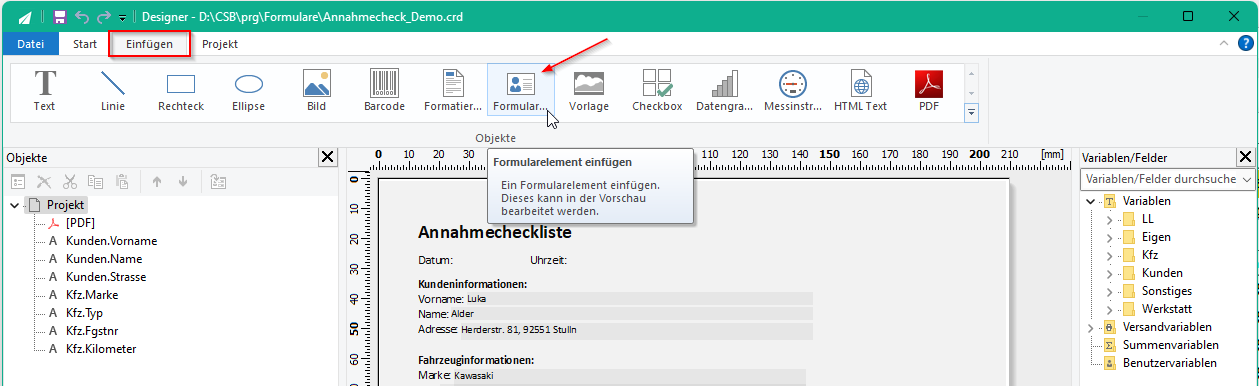This screenshot has height=386, width=1259.
Task: Select the Text object tool
Action: click(x=44, y=91)
